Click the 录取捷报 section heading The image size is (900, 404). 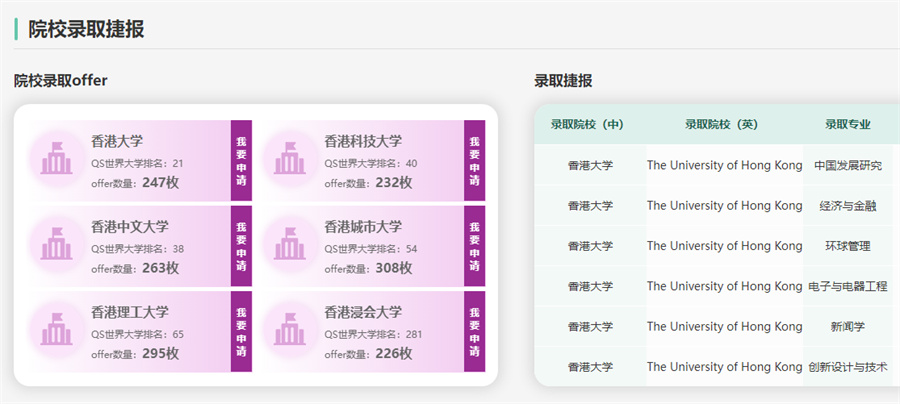coord(563,81)
